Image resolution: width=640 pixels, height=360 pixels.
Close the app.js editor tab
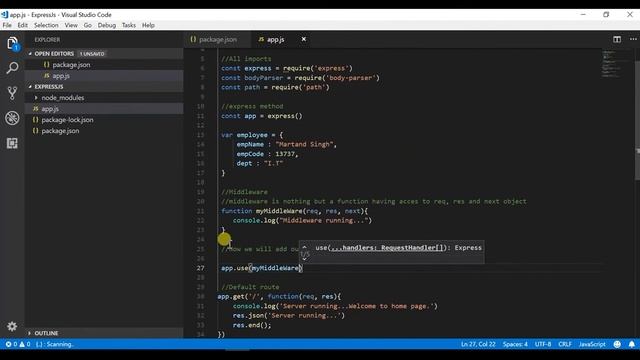[304, 39]
